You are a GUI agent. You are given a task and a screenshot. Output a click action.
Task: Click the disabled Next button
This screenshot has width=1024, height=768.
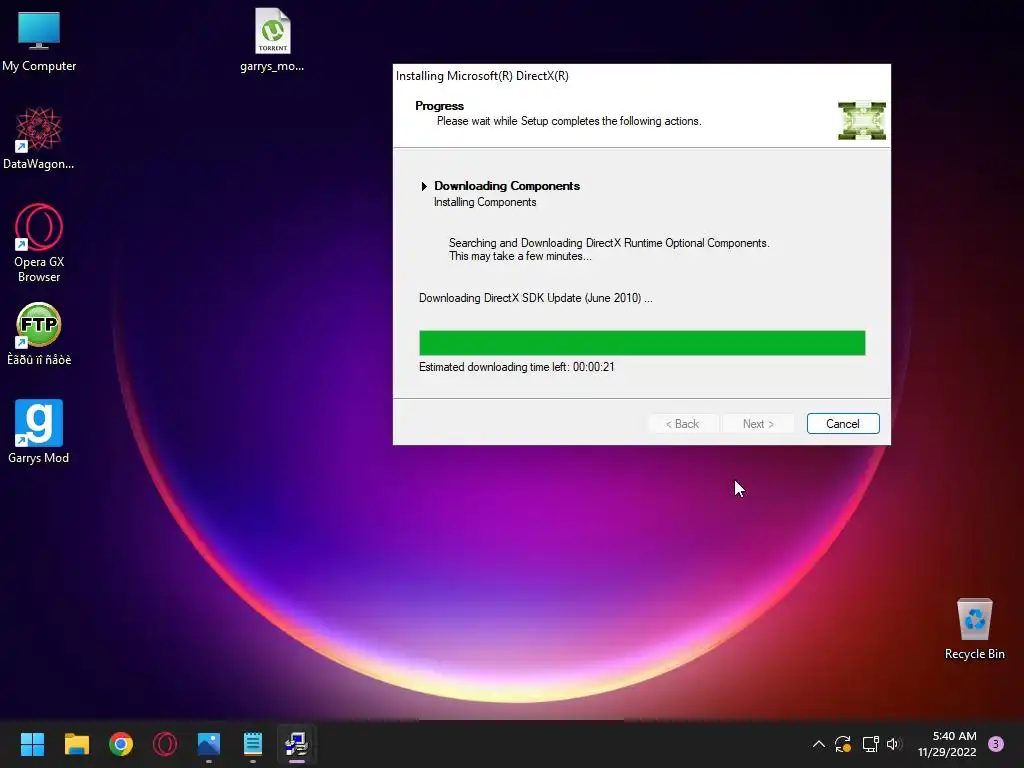pos(758,424)
